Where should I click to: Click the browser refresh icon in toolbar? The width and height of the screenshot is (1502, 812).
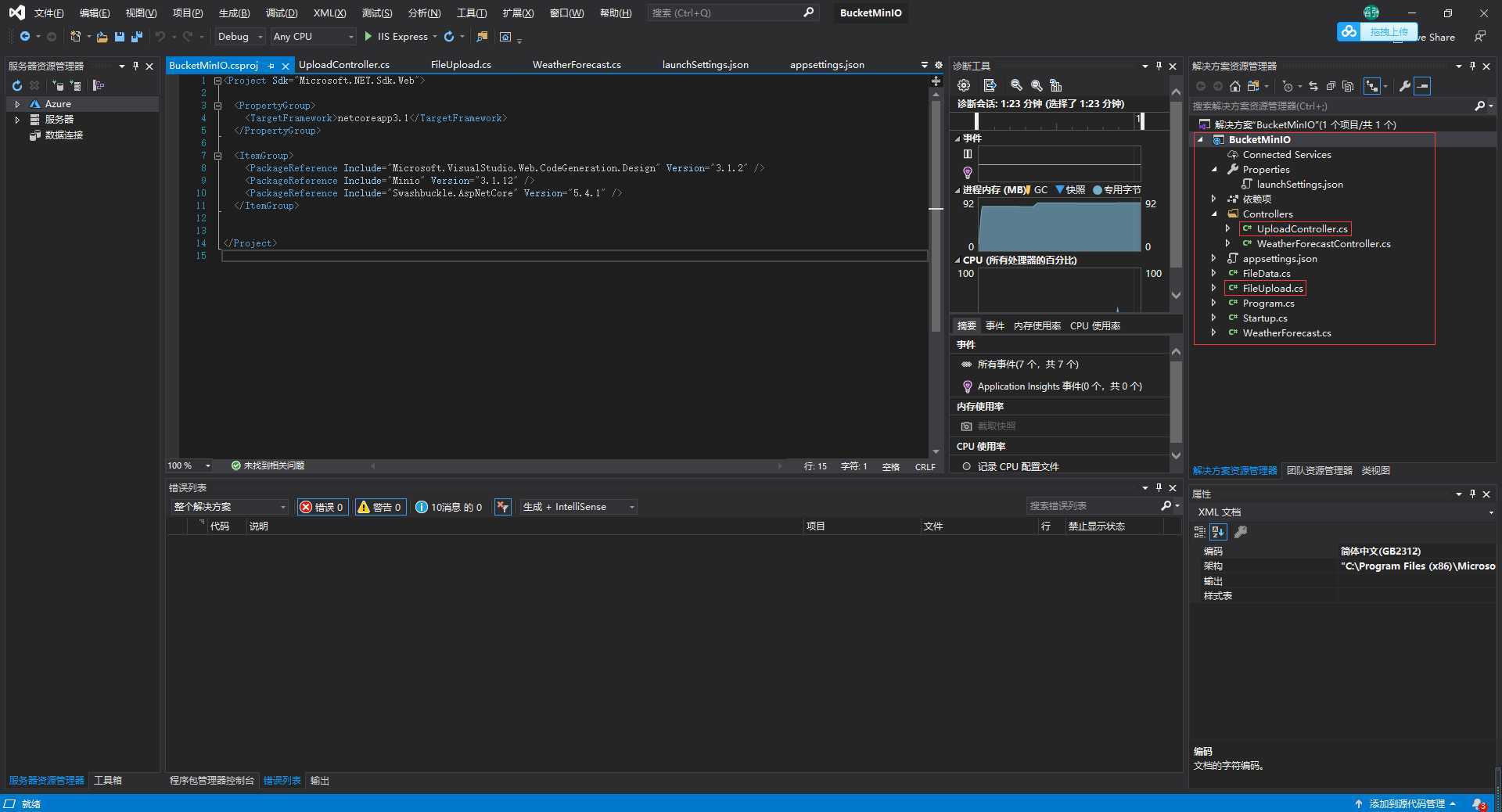point(449,37)
